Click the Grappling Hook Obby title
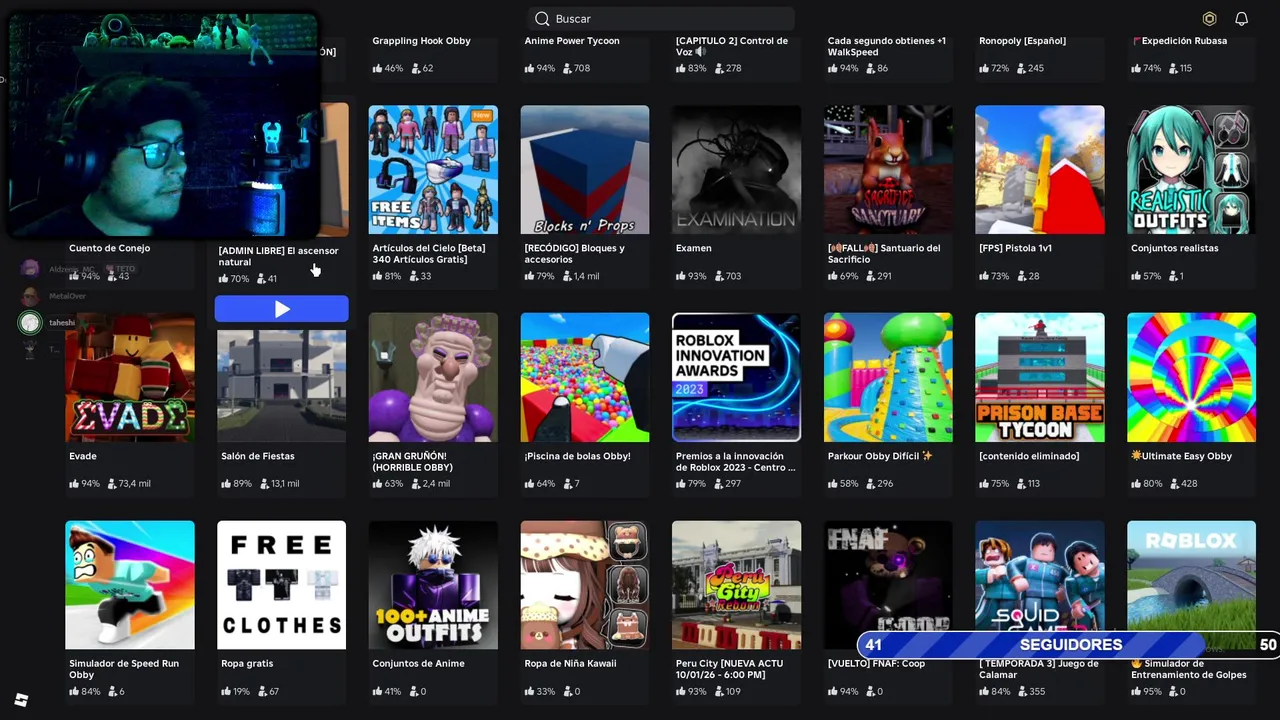Screen dimensions: 1280x720 click(421, 41)
